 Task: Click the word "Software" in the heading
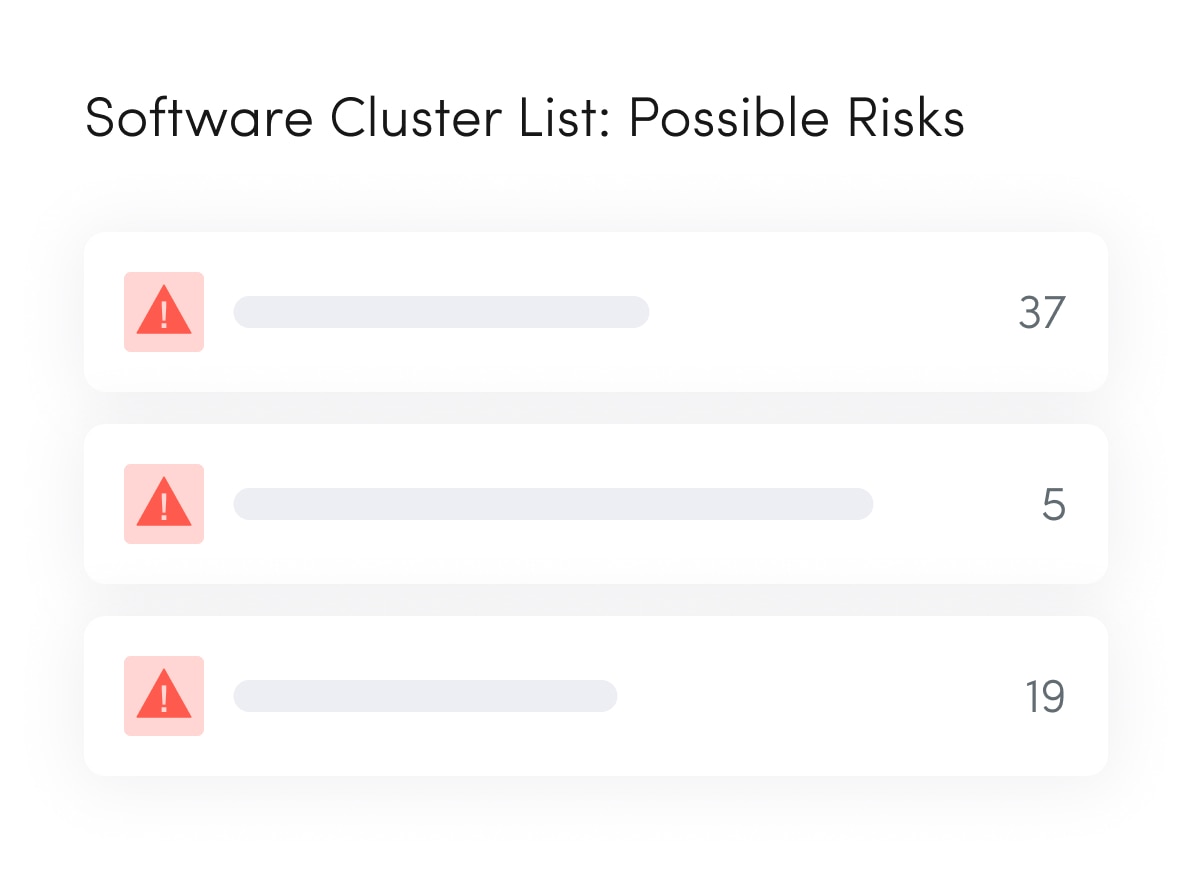199,119
